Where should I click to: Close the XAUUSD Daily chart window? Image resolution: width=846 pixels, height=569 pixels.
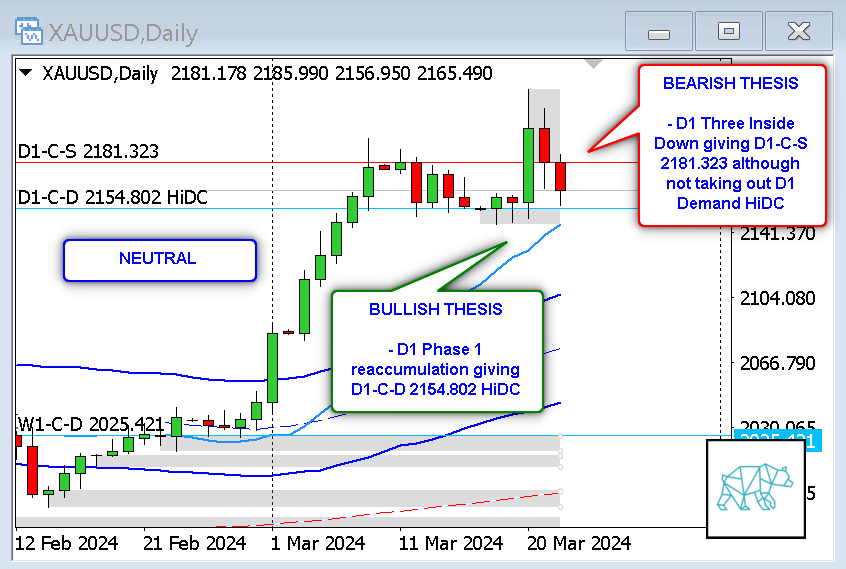(799, 32)
